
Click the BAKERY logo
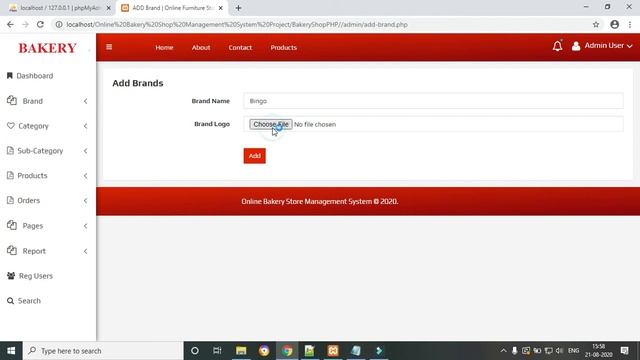47,48
